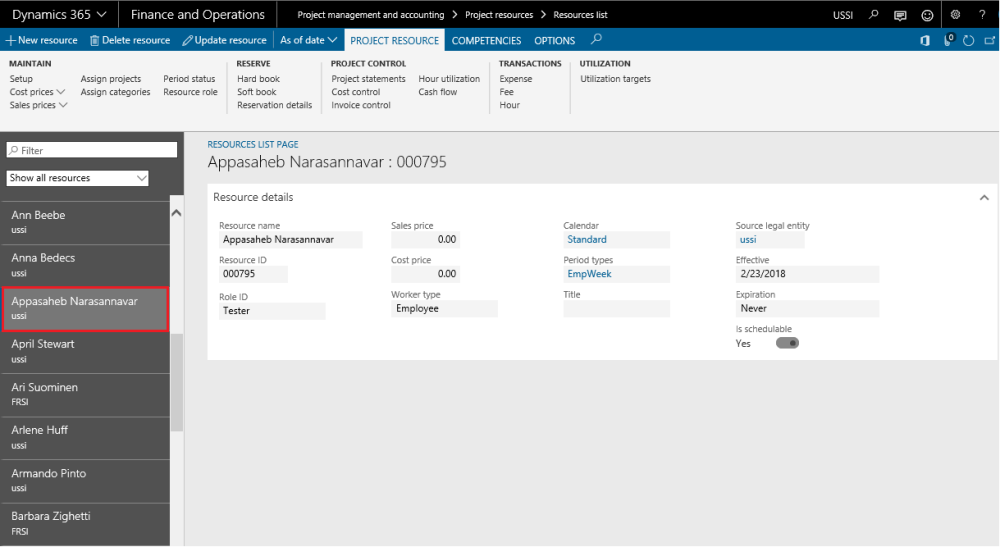Open the Options tab

coord(554,40)
